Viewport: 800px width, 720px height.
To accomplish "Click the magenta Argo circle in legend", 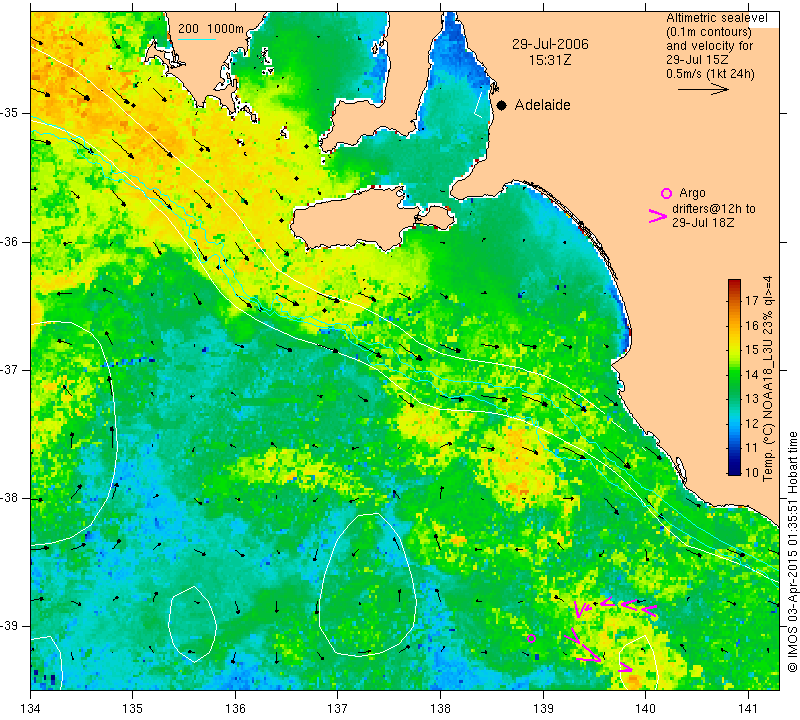I will coord(666,193).
